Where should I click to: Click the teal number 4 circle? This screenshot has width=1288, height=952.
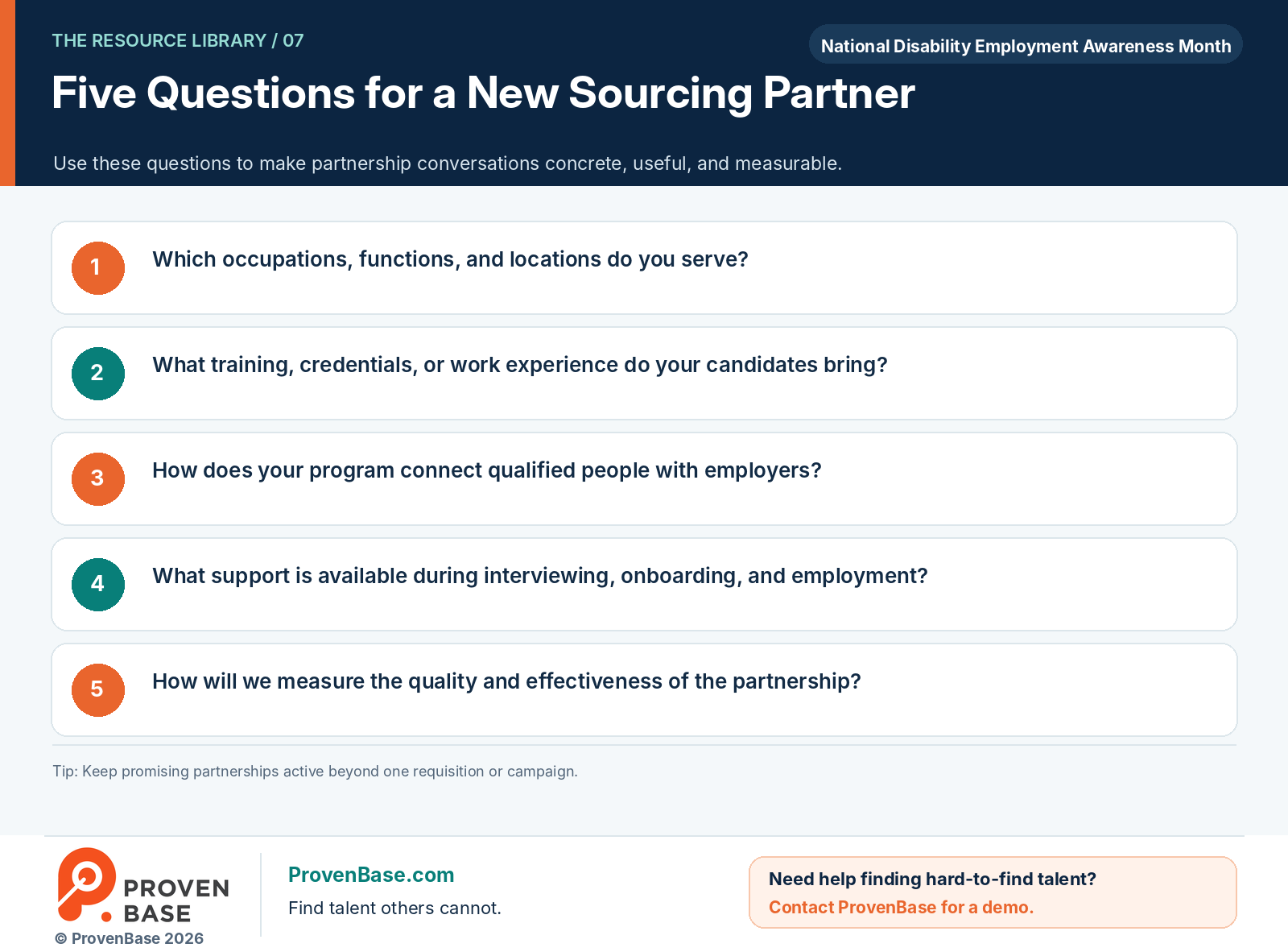[98, 585]
